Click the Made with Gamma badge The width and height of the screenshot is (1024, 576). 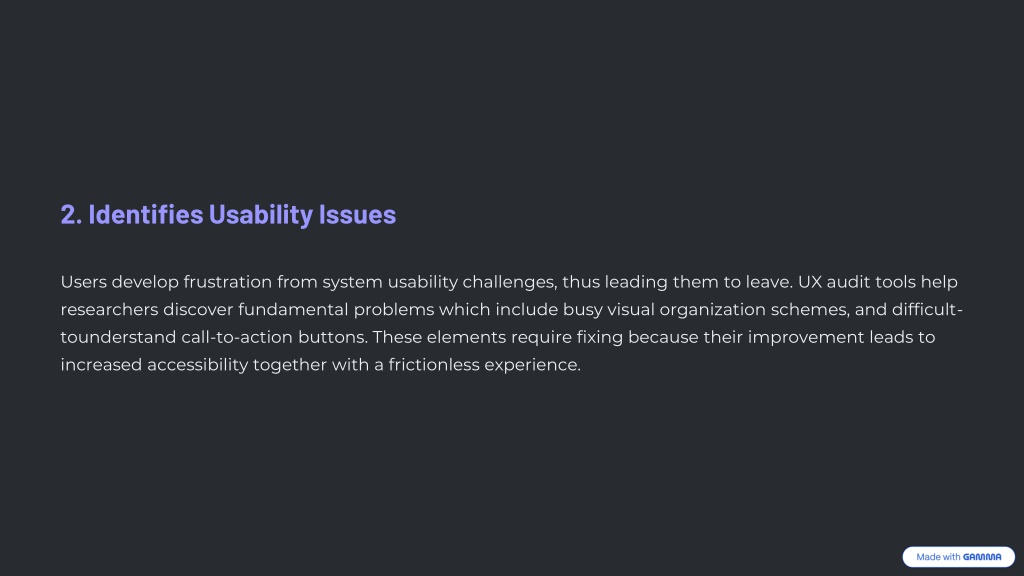958,556
